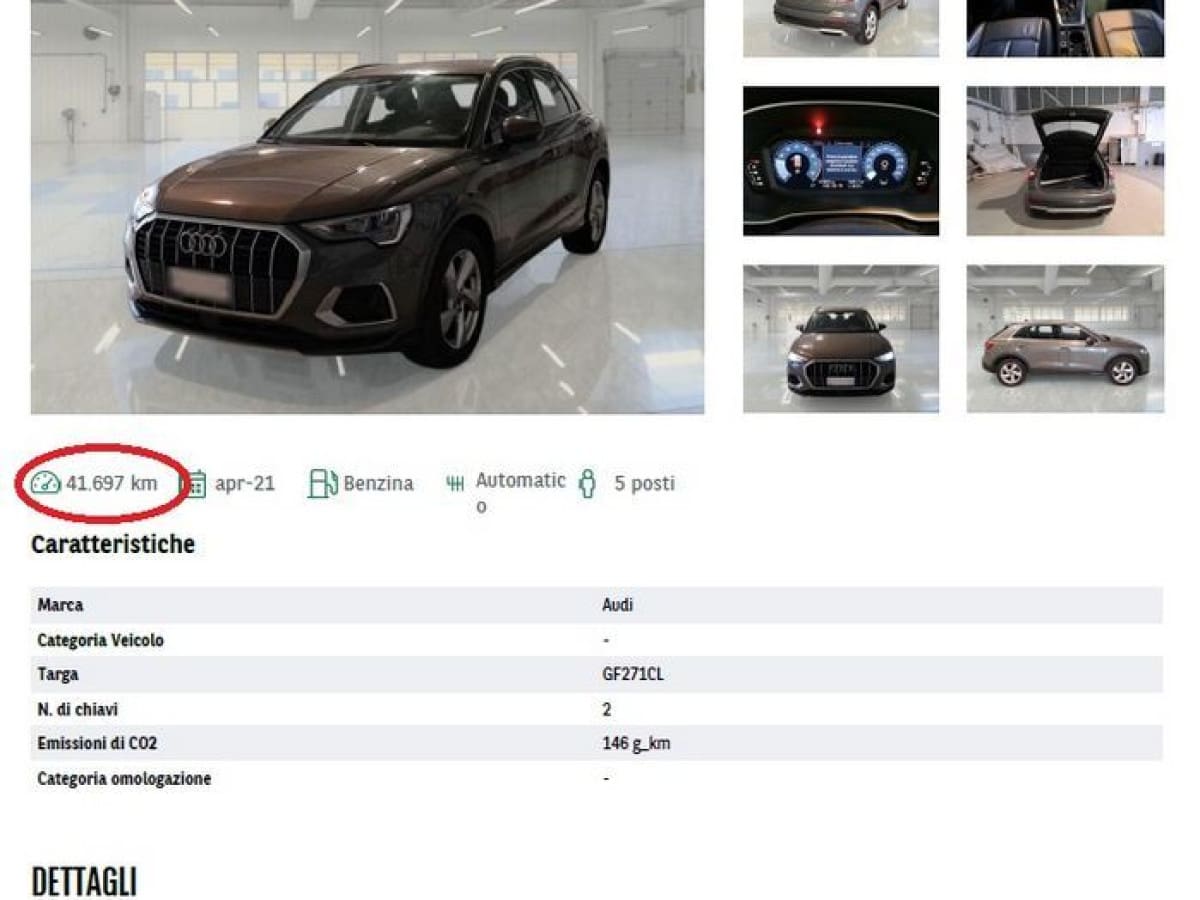Click the fuel pump Benzina icon
The width and height of the screenshot is (1200, 900).
322,483
